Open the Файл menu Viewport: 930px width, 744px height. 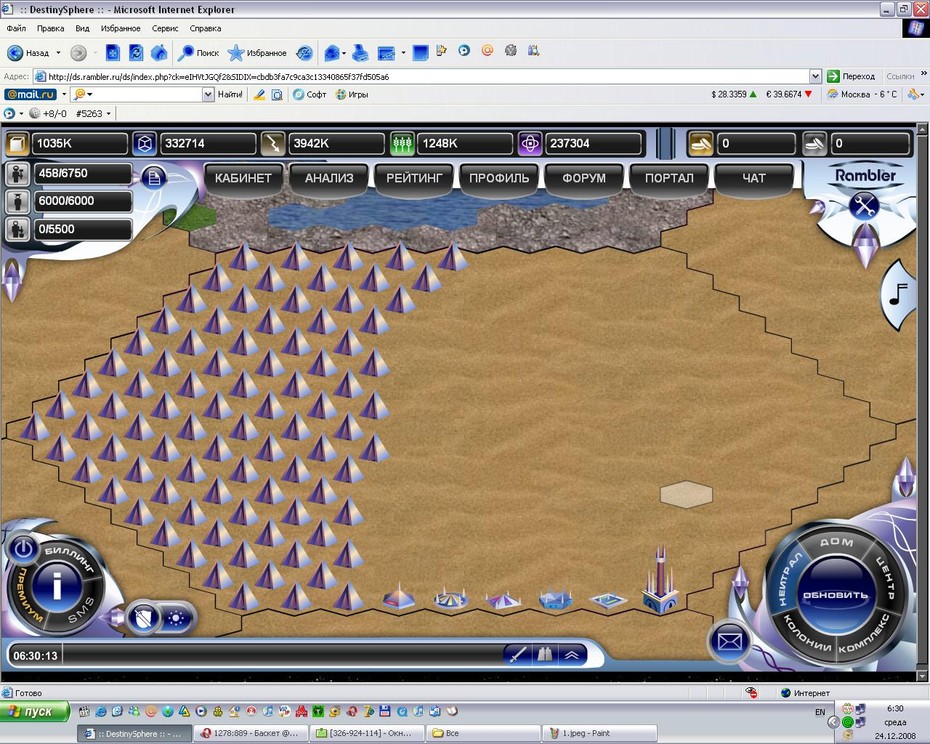(x=16, y=28)
